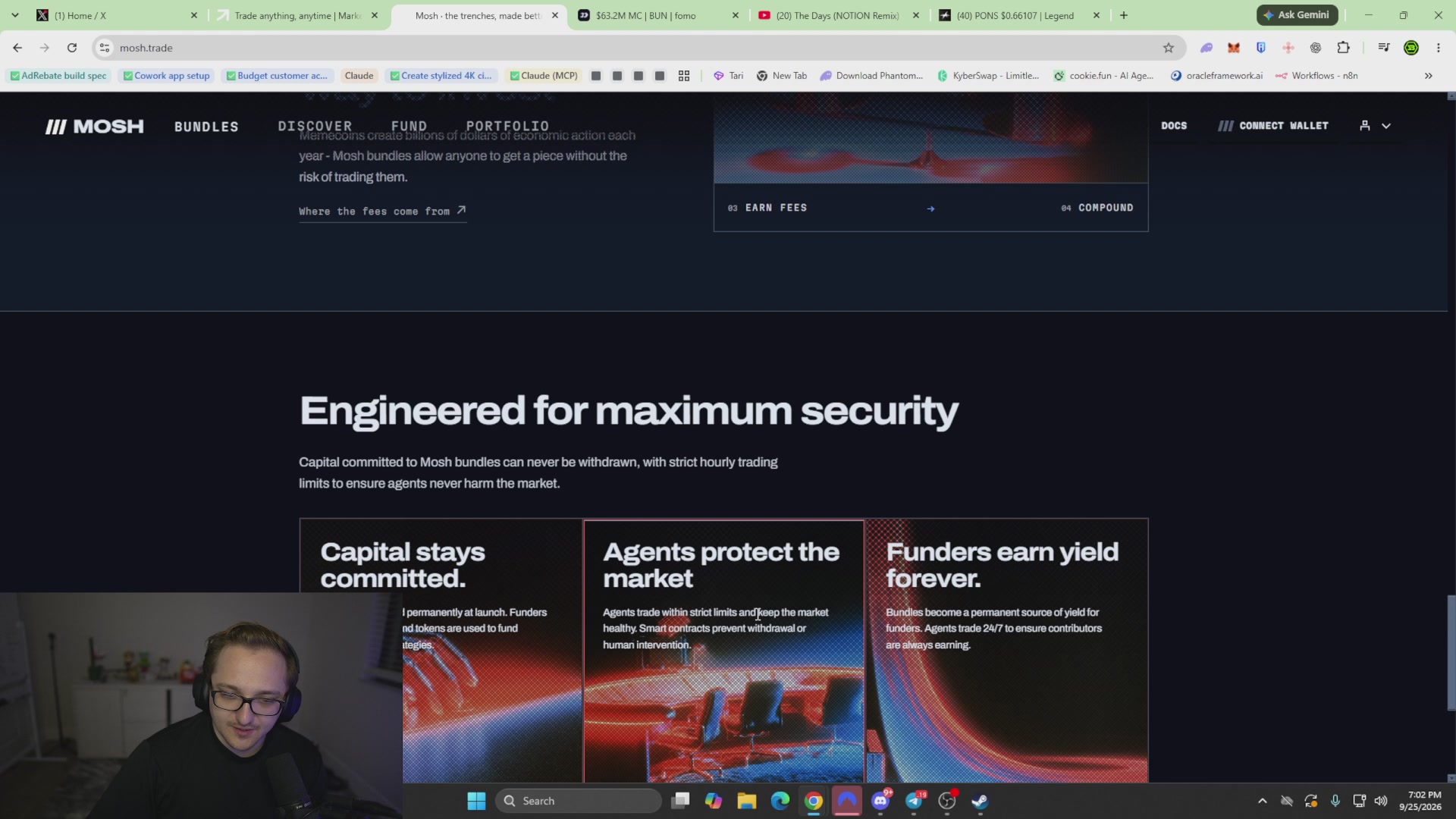This screenshot has height=819, width=1456.
Task: Open Steam from the taskbar
Action: tap(981, 801)
